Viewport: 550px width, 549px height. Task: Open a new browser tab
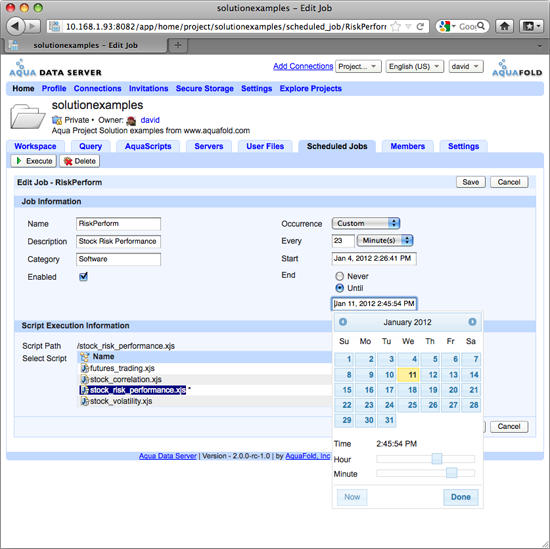pos(178,45)
